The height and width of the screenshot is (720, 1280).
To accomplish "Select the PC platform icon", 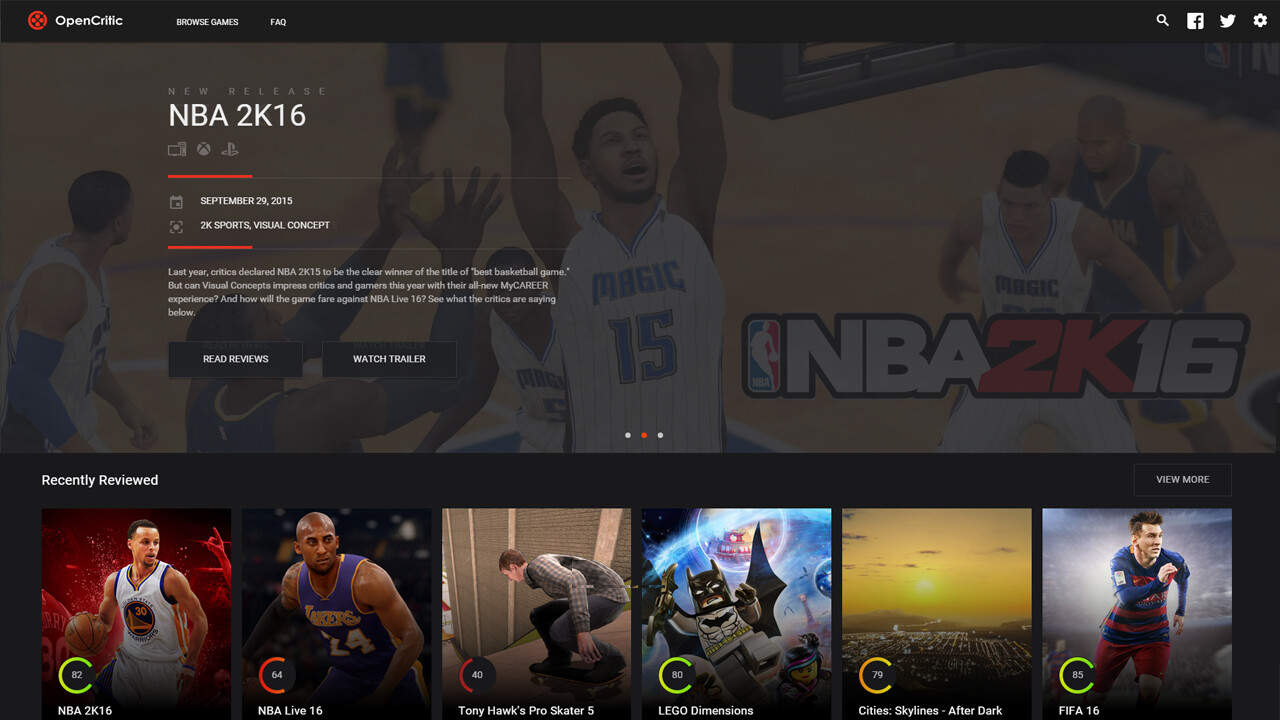I will pos(177,149).
